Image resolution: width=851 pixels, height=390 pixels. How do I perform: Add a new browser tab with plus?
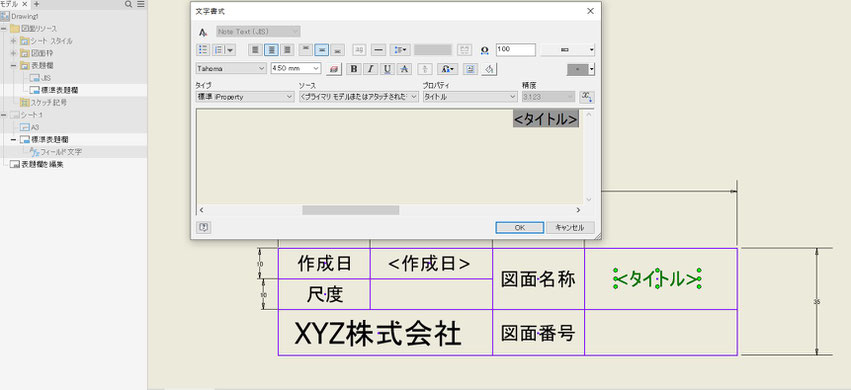pyautogui.click(x=36, y=4)
